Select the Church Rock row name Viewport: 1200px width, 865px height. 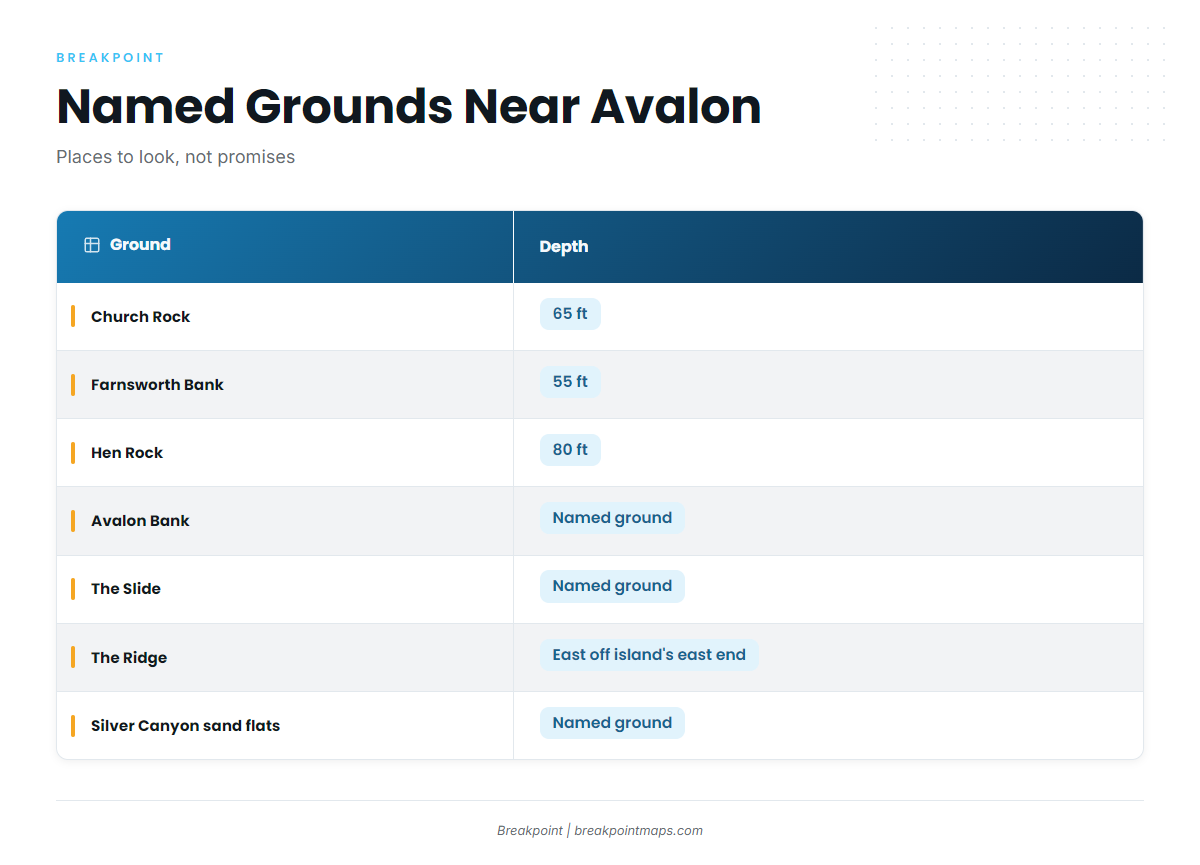[x=140, y=317]
